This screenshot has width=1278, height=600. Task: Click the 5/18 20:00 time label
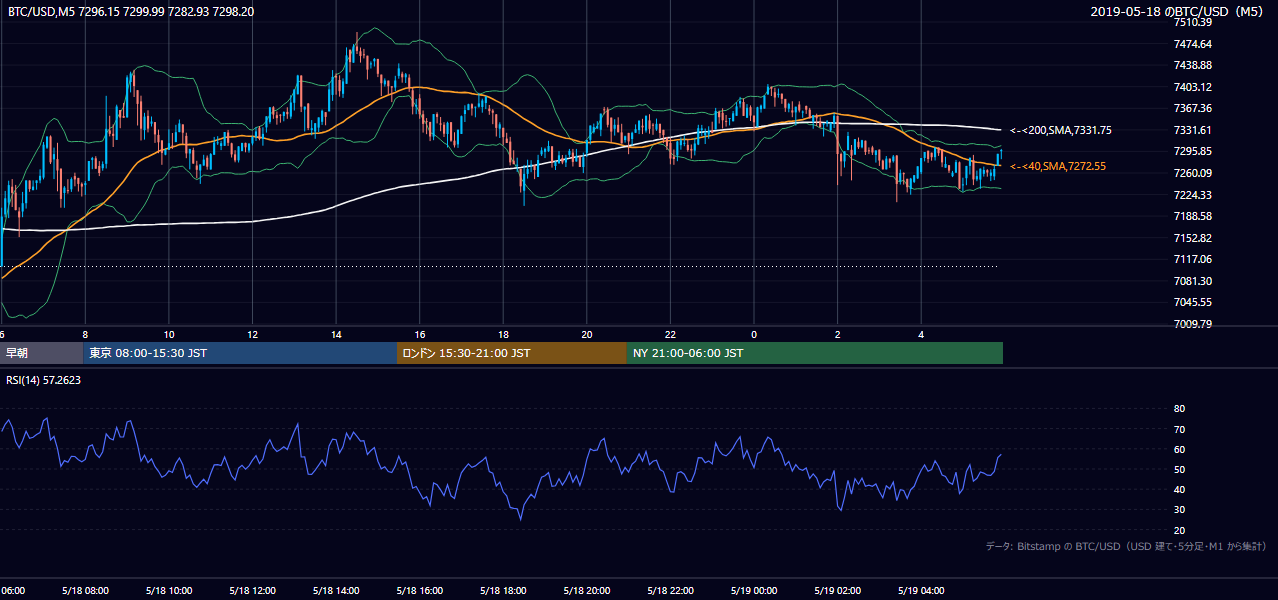pos(586,591)
